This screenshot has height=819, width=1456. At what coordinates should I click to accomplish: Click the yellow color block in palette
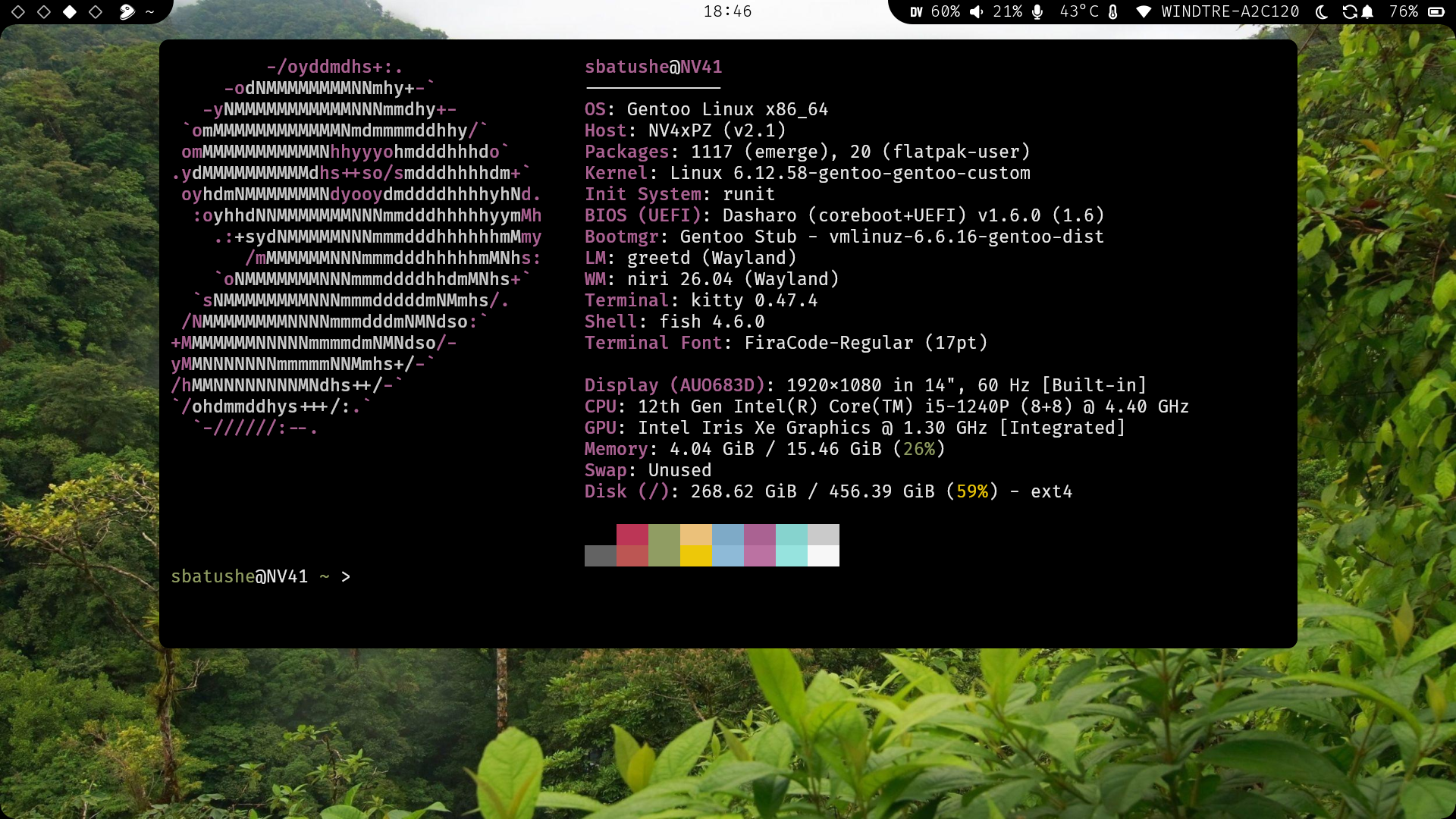point(696,556)
